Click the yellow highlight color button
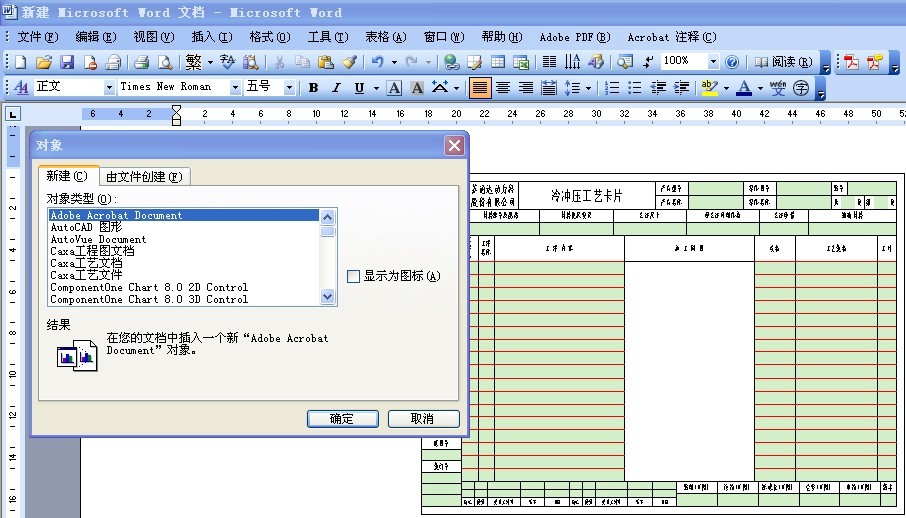This screenshot has height=518, width=906. click(x=710, y=88)
